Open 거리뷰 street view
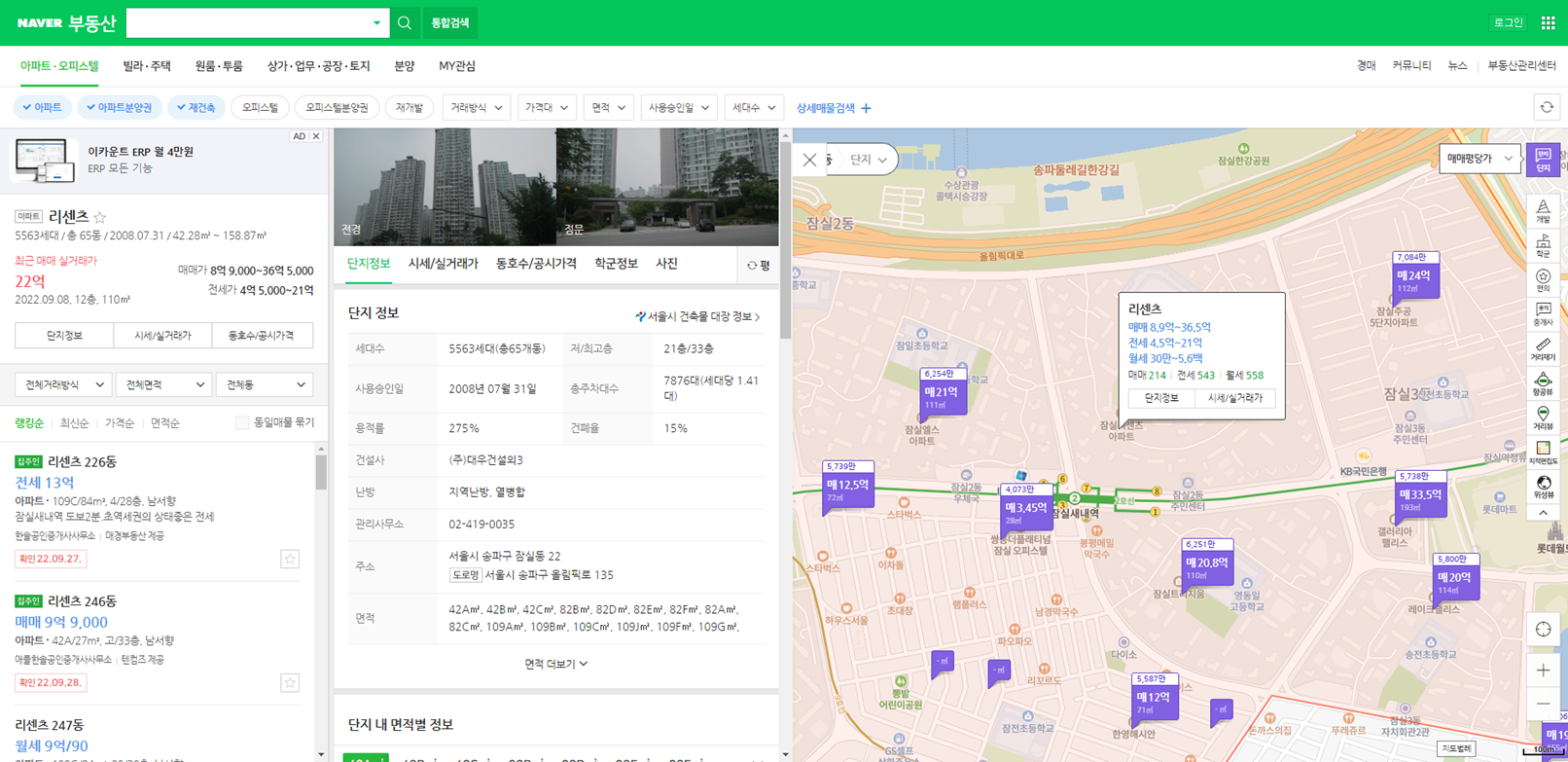The height and width of the screenshot is (762, 1568). (x=1543, y=418)
